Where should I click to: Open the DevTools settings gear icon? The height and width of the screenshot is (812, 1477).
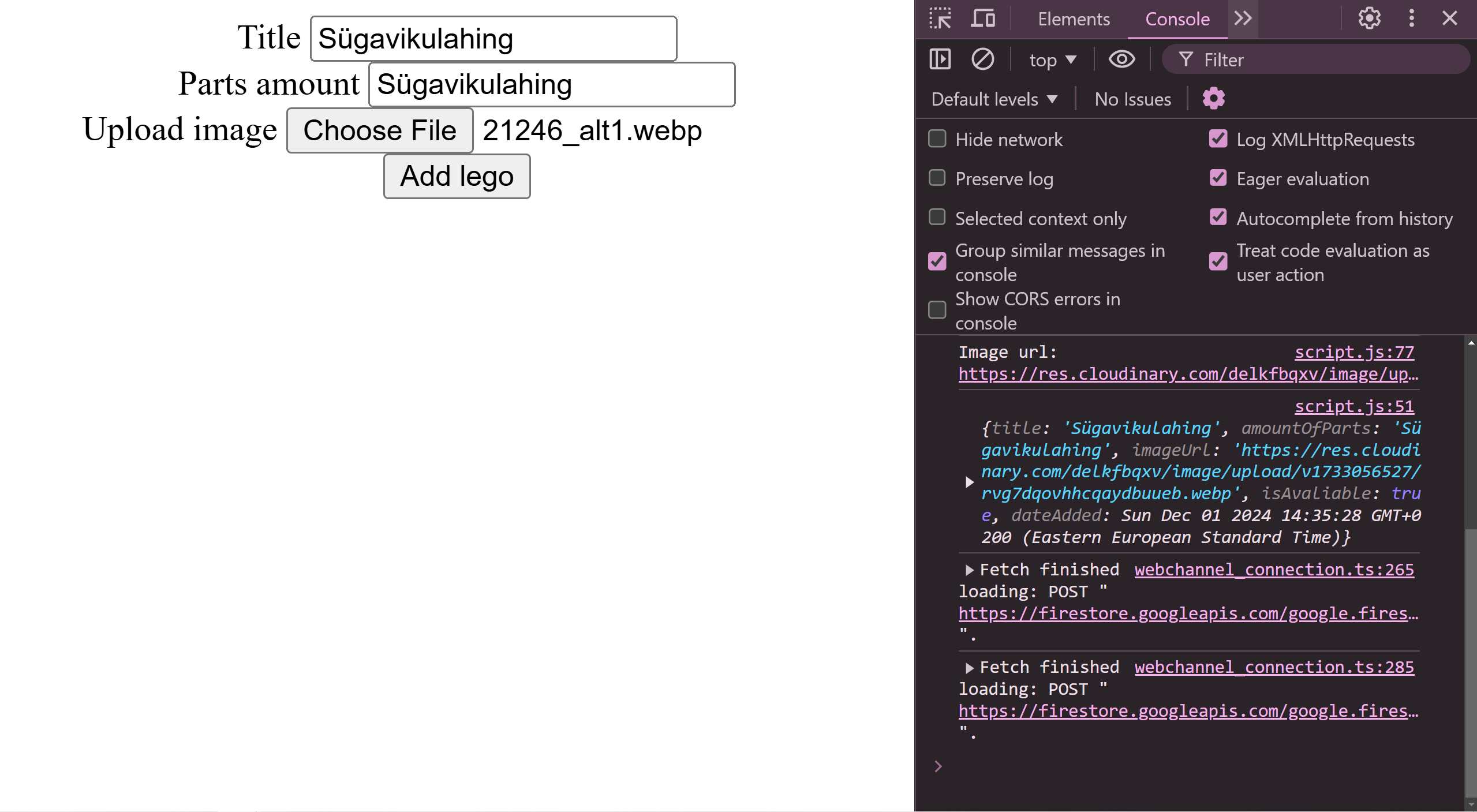tap(1368, 18)
